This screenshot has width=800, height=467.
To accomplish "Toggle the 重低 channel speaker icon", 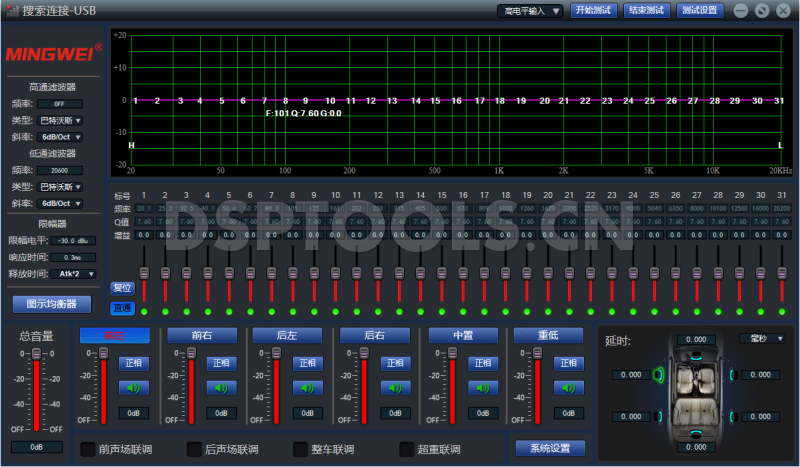I will coord(569,388).
